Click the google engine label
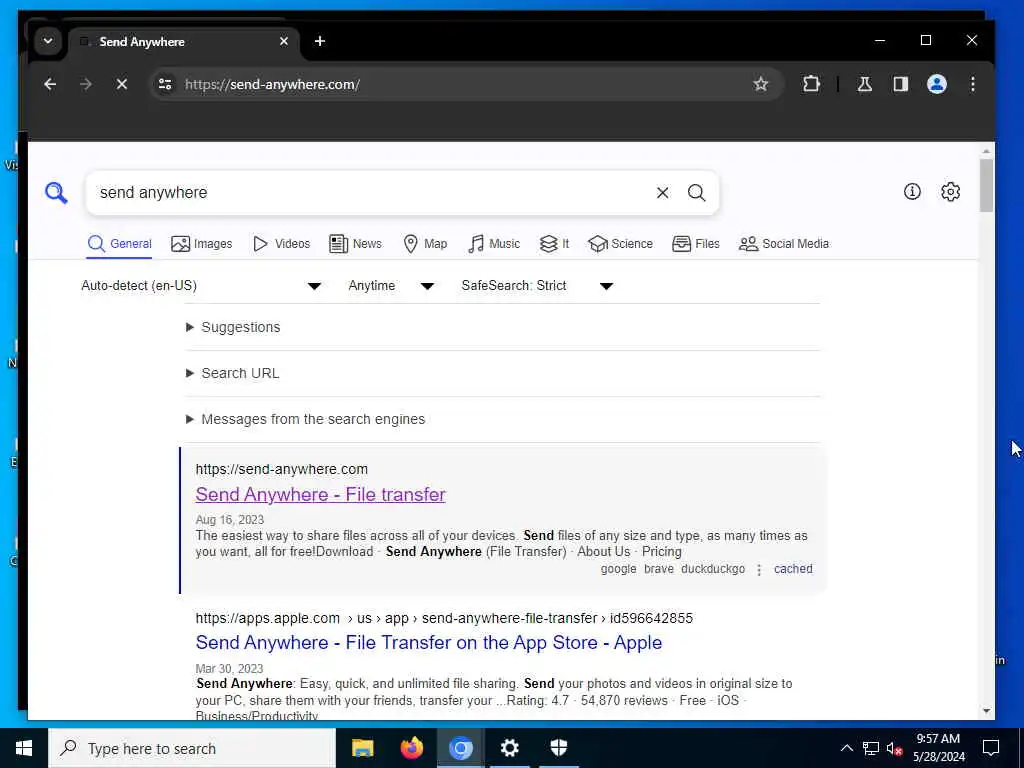The width and height of the screenshot is (1024, 768). pos(618,569)
